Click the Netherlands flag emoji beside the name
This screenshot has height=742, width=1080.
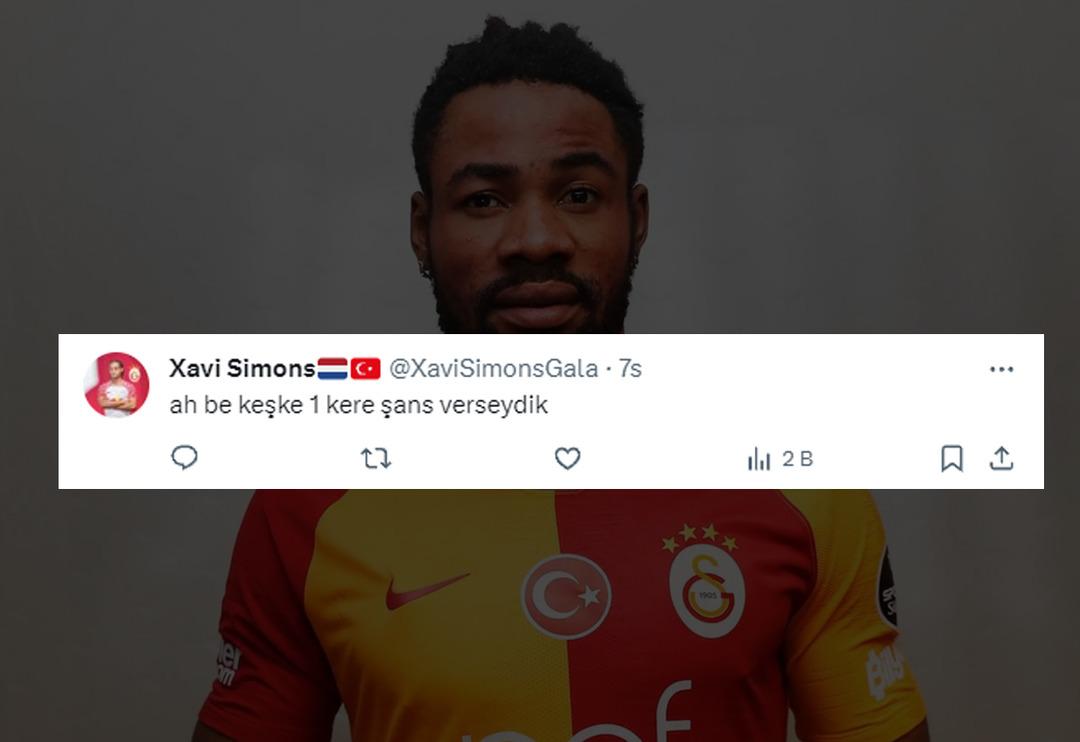[332, 369]
